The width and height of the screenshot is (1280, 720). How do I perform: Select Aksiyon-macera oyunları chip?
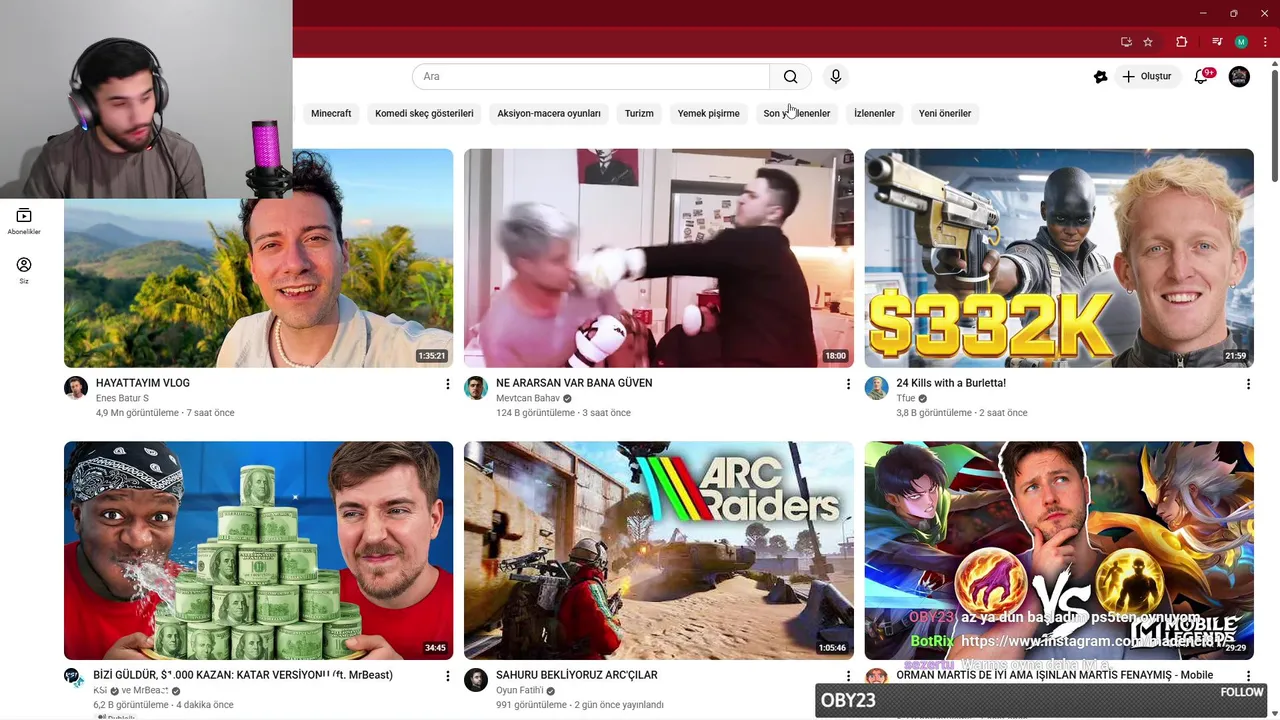(x=549, y=113)
